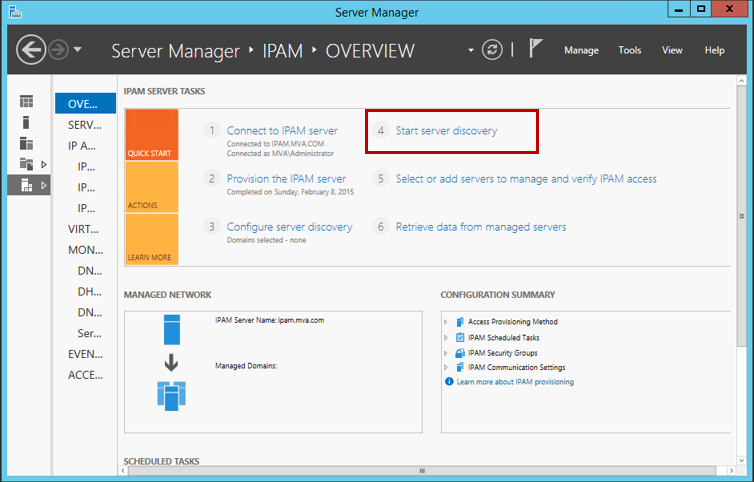This screenshot has height=482, width=754.
Task: Expand the IPAM Security Groups node
Action: click(x=446, y=353)
